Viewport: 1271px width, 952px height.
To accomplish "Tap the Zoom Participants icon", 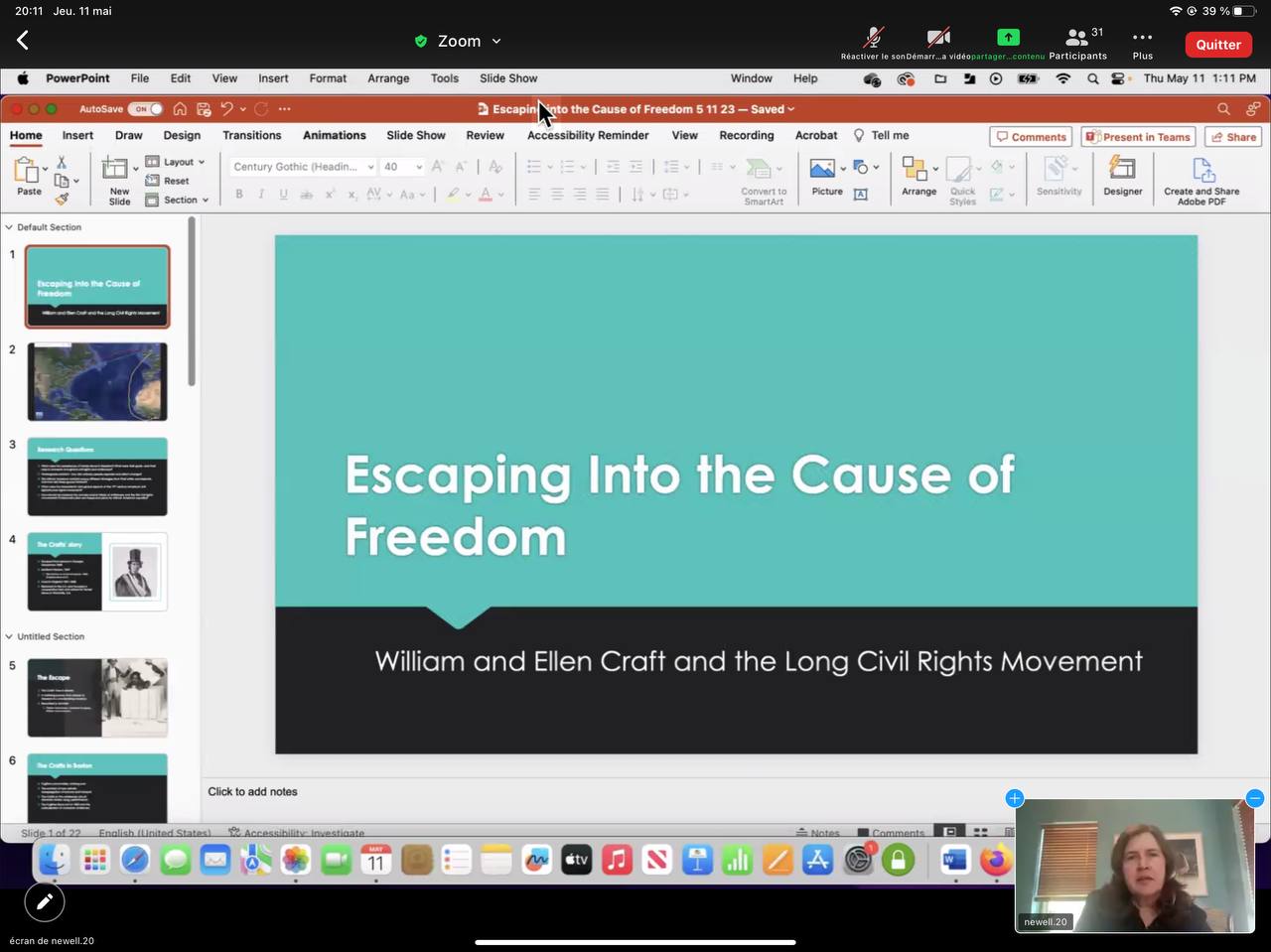I will pyautogui.click(x=1076, y=39).
